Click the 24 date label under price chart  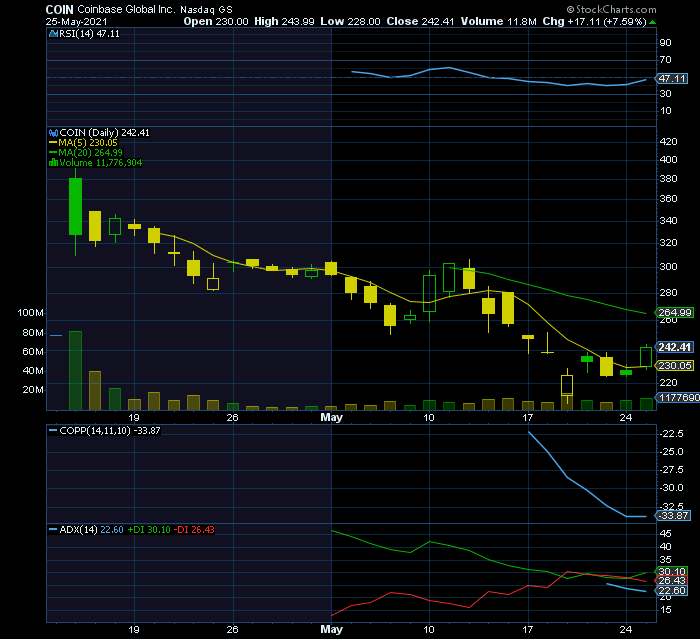(626, 417)
